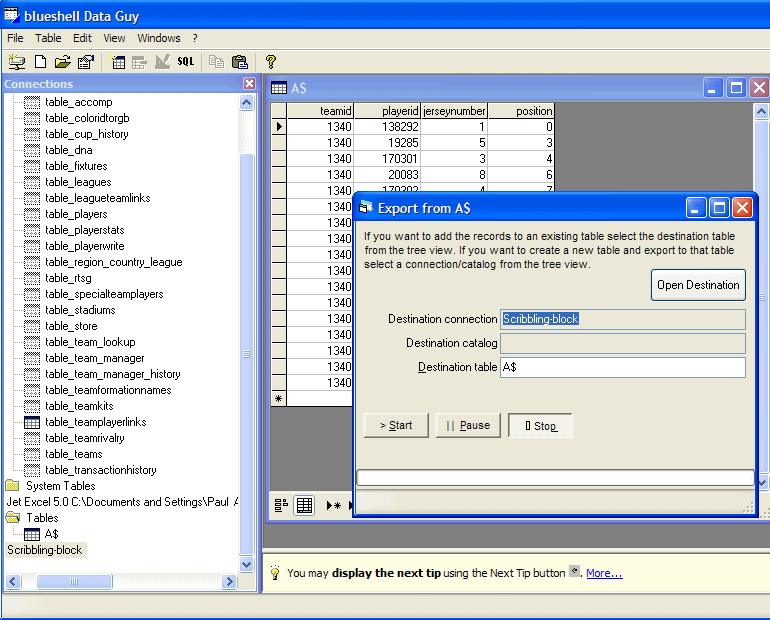Click the blank new document icon
770x620 pixels.
tap(40, 62)
